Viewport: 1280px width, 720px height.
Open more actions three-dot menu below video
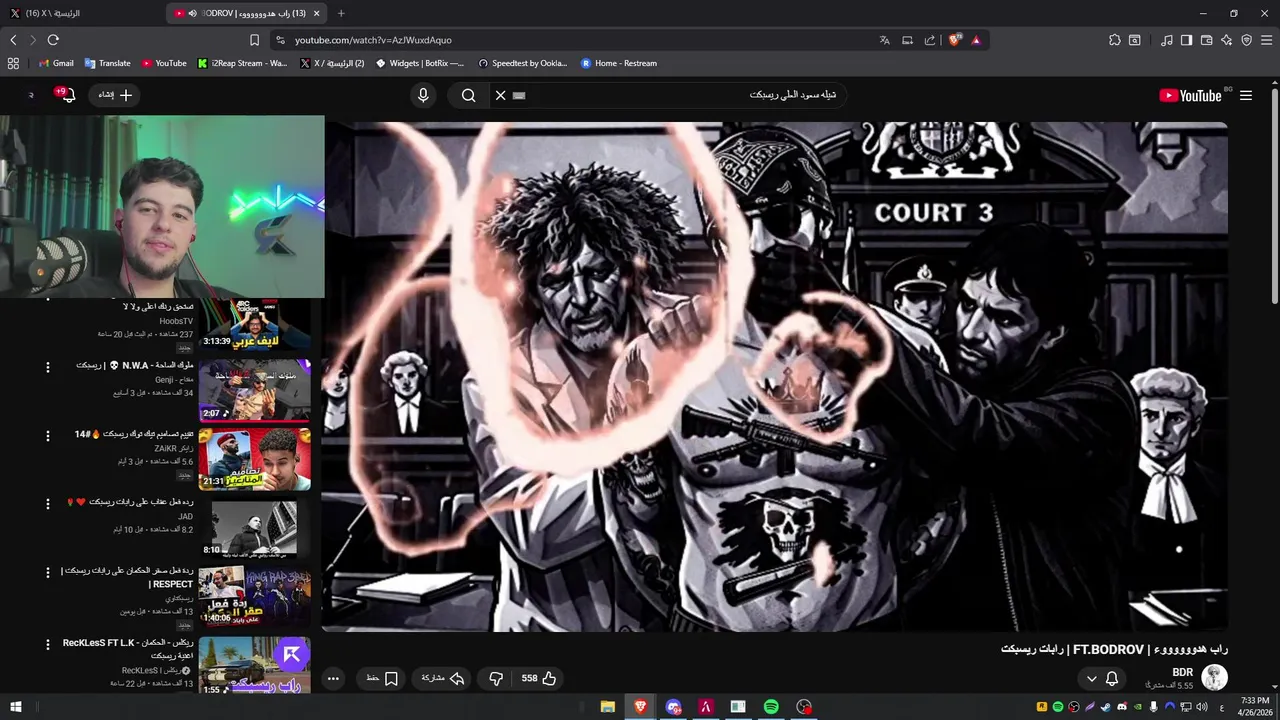pos(333,678)
